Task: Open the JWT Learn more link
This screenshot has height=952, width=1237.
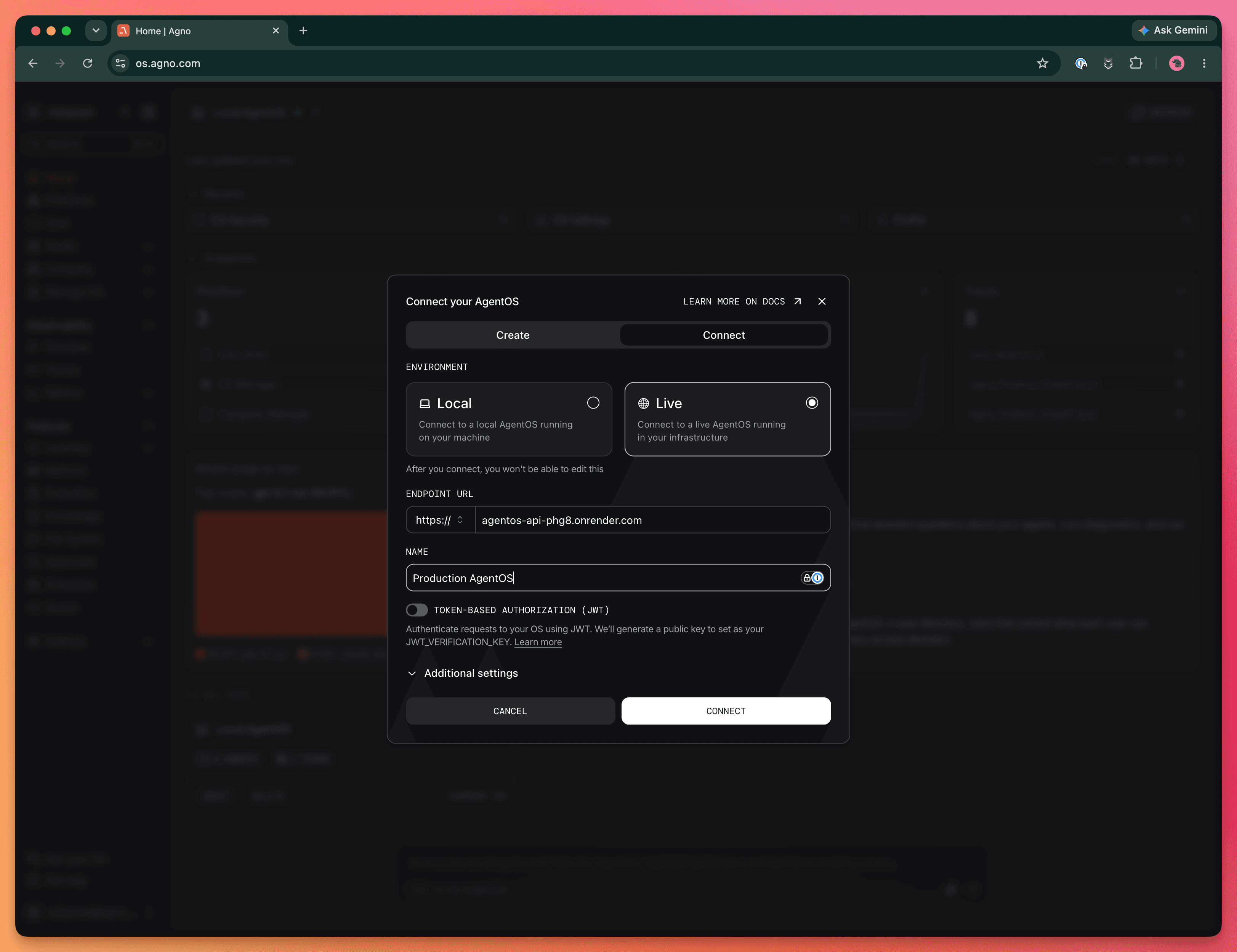Action: [x=538, y=642]
